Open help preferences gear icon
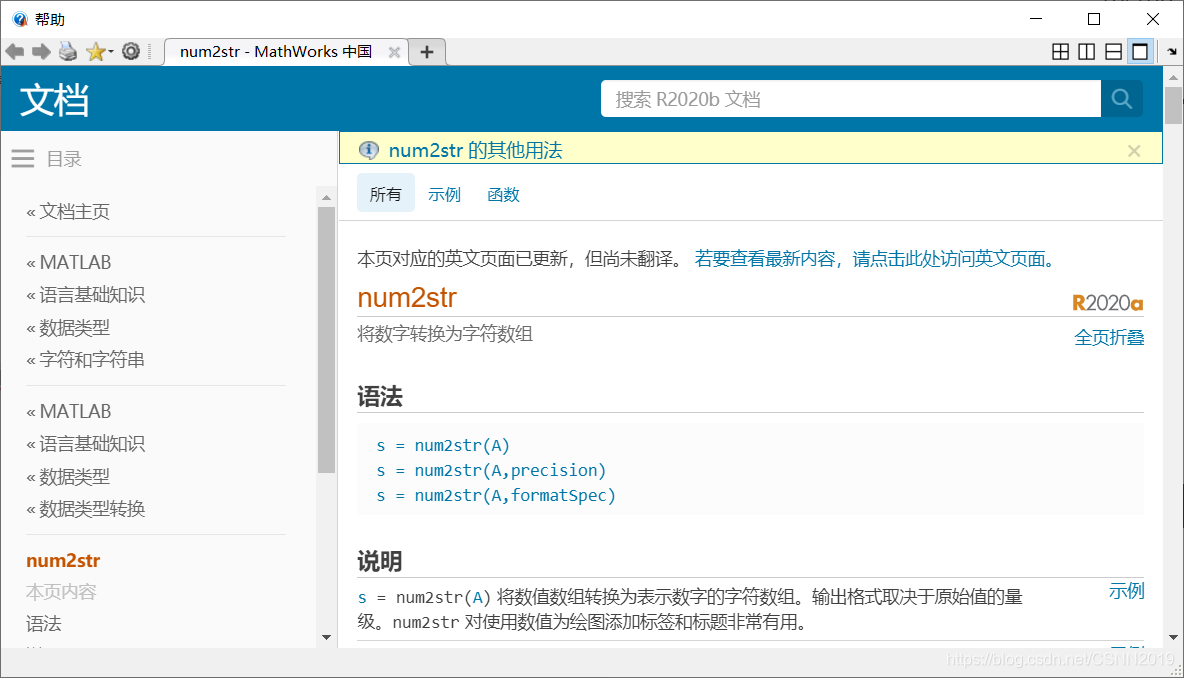Viewport: 1184px width, 678px height. (131, 51)
